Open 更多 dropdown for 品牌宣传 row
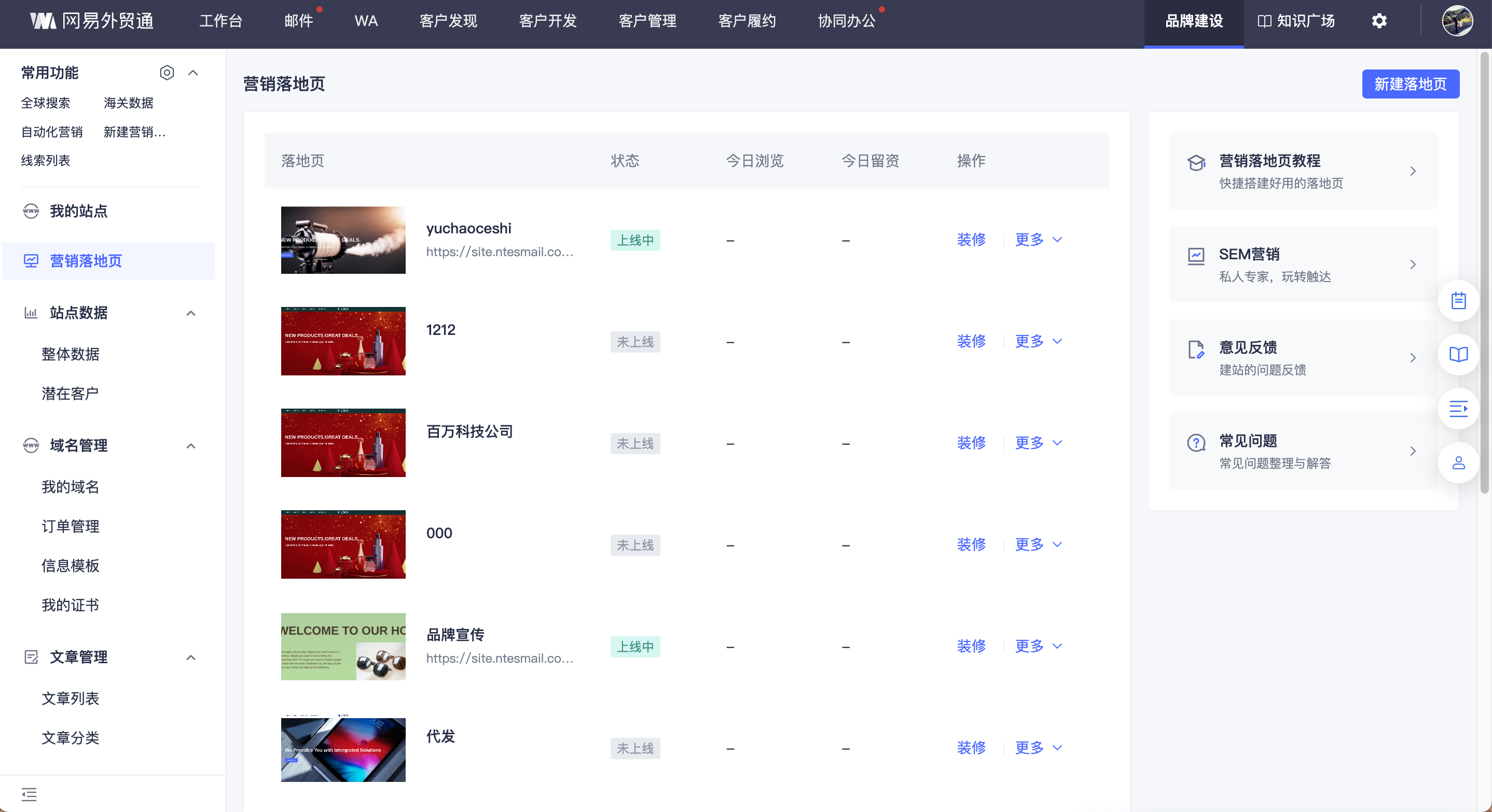 [1038, 646]
